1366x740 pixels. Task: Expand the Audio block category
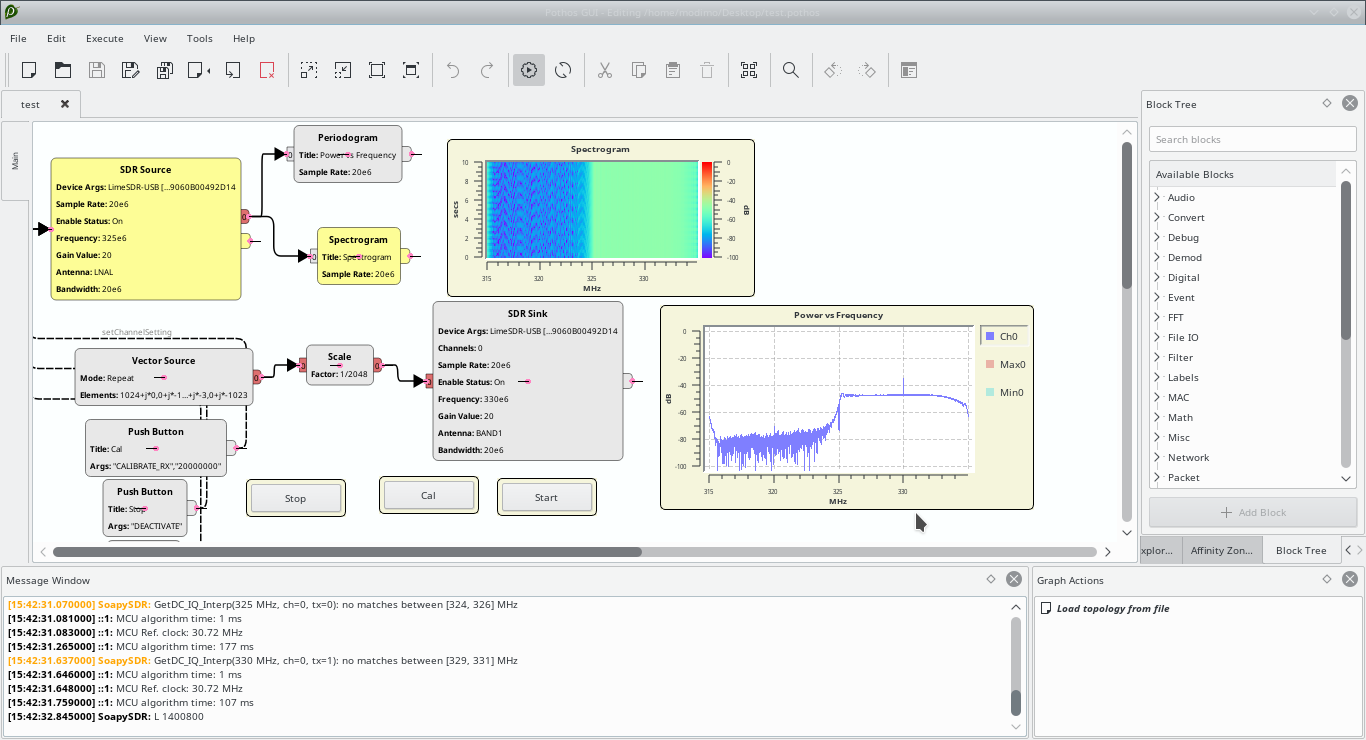(1157, 197)
